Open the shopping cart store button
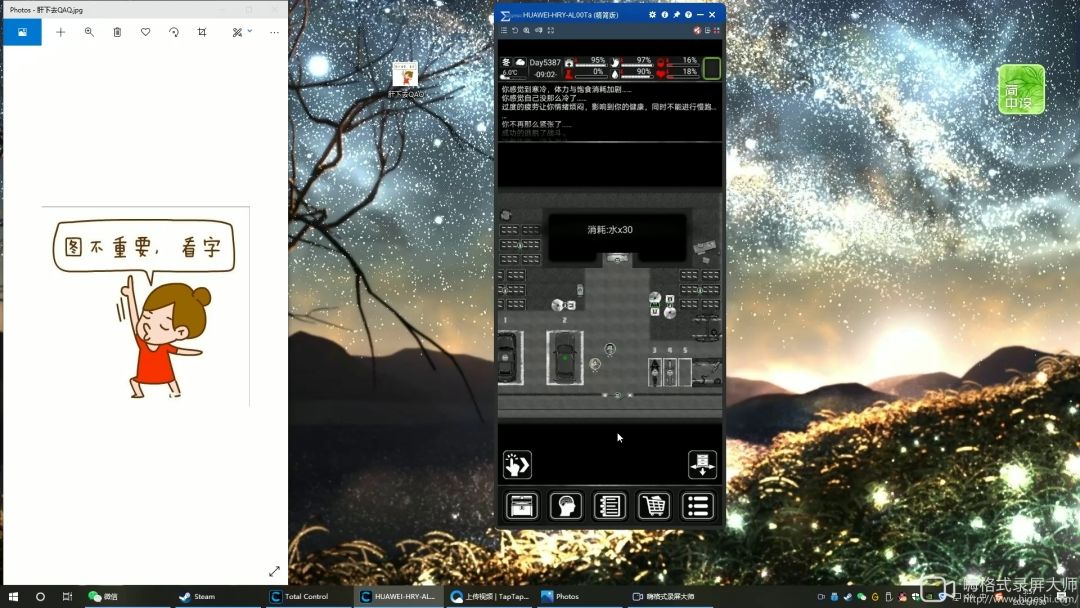Viewport: 1080px width, 608px height. 654,506
